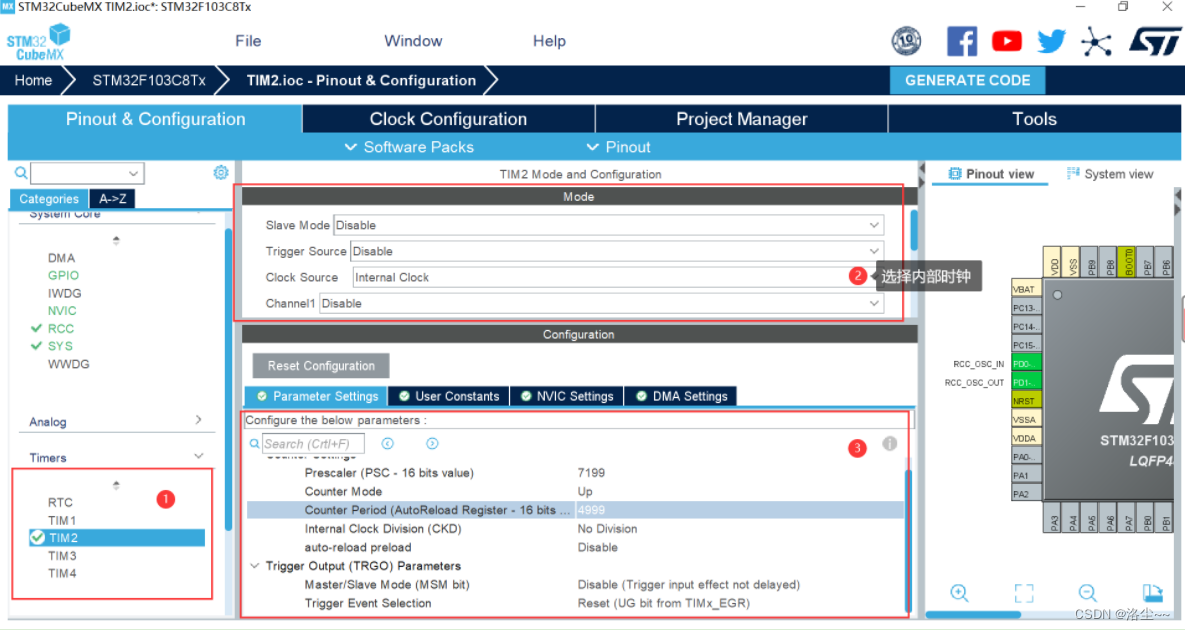This screenshot has height=630, width=1185.
Task: Click the parameter search magnifier icon
Action: [255, 444]
